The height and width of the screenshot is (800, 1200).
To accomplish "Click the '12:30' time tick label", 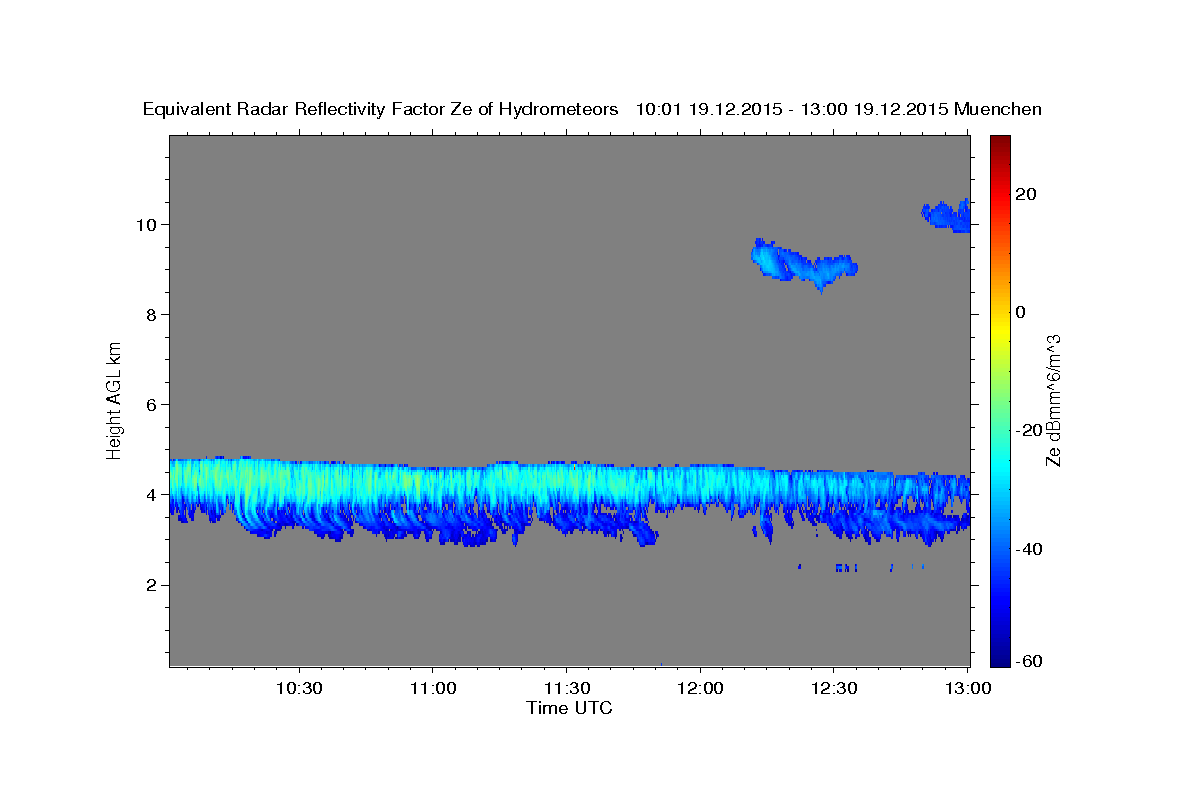I will click(x=834, y=689).
